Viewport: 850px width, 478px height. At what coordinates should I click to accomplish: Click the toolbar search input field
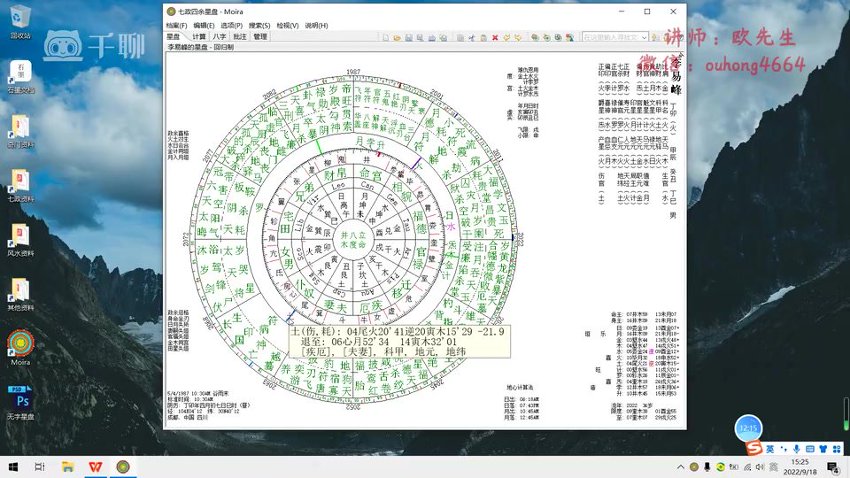point(611,37)
